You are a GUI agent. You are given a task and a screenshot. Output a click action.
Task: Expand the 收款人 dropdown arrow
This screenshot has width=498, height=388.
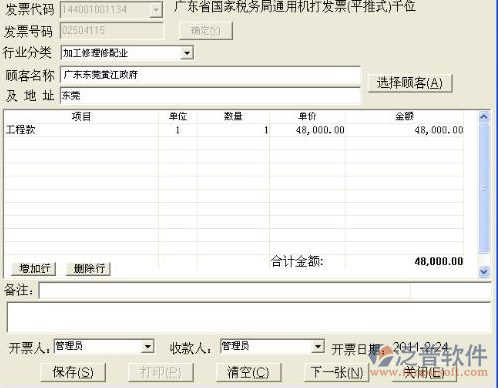[x=318, y=347]
